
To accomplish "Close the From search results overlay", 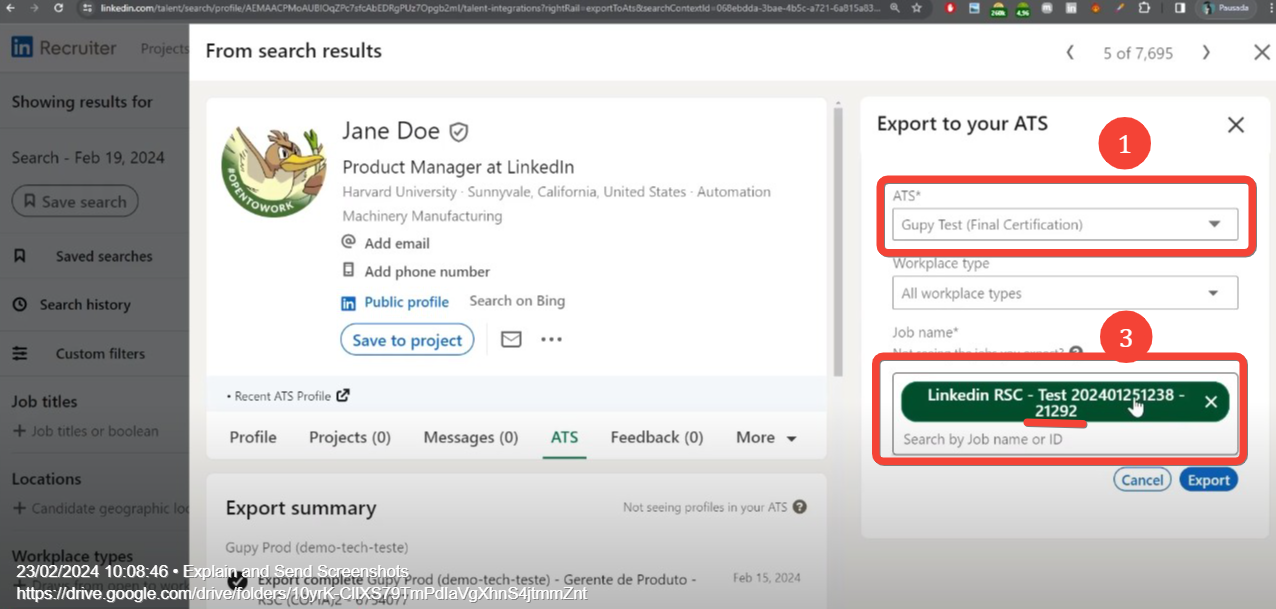I will pos(1261,53).
